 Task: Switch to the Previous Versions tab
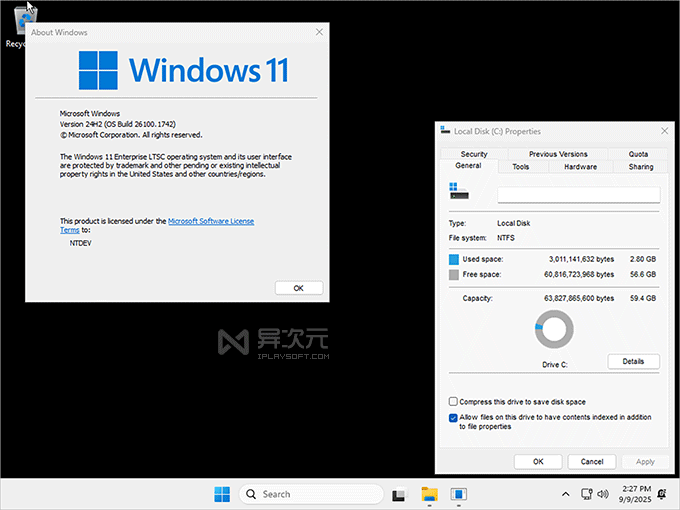pos(558,154)
